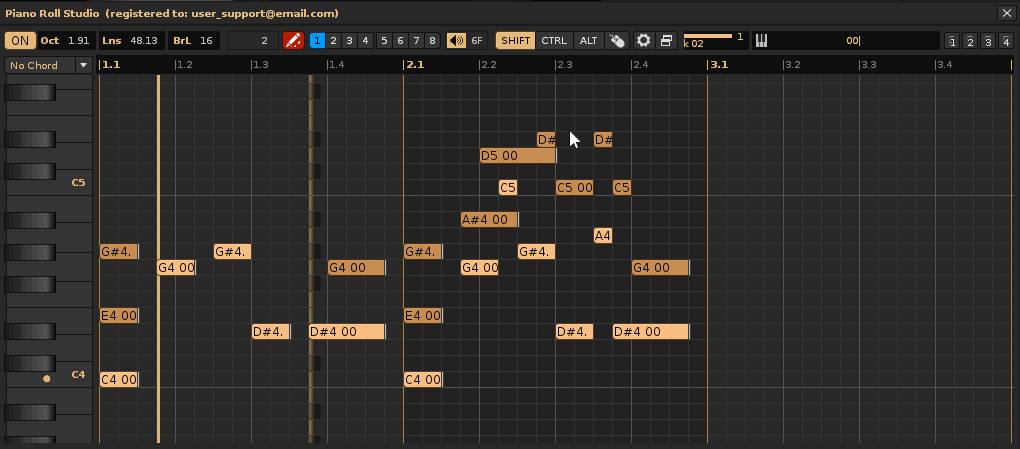Toggle the SHIFT modifier button
Image resolution: width=1020 pixels, height=449 pixels.
pos(516,41)
